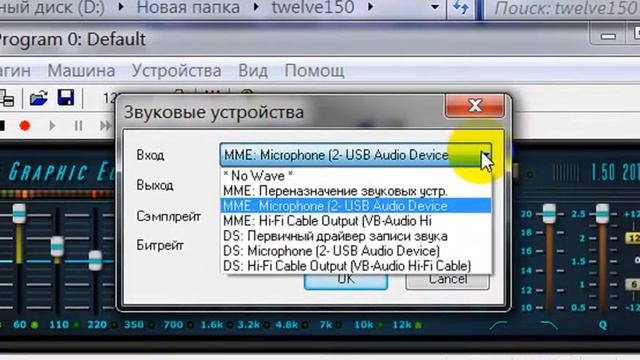
Task: Click the Сэмплрейт label in dialog
Action: (169, 216)
